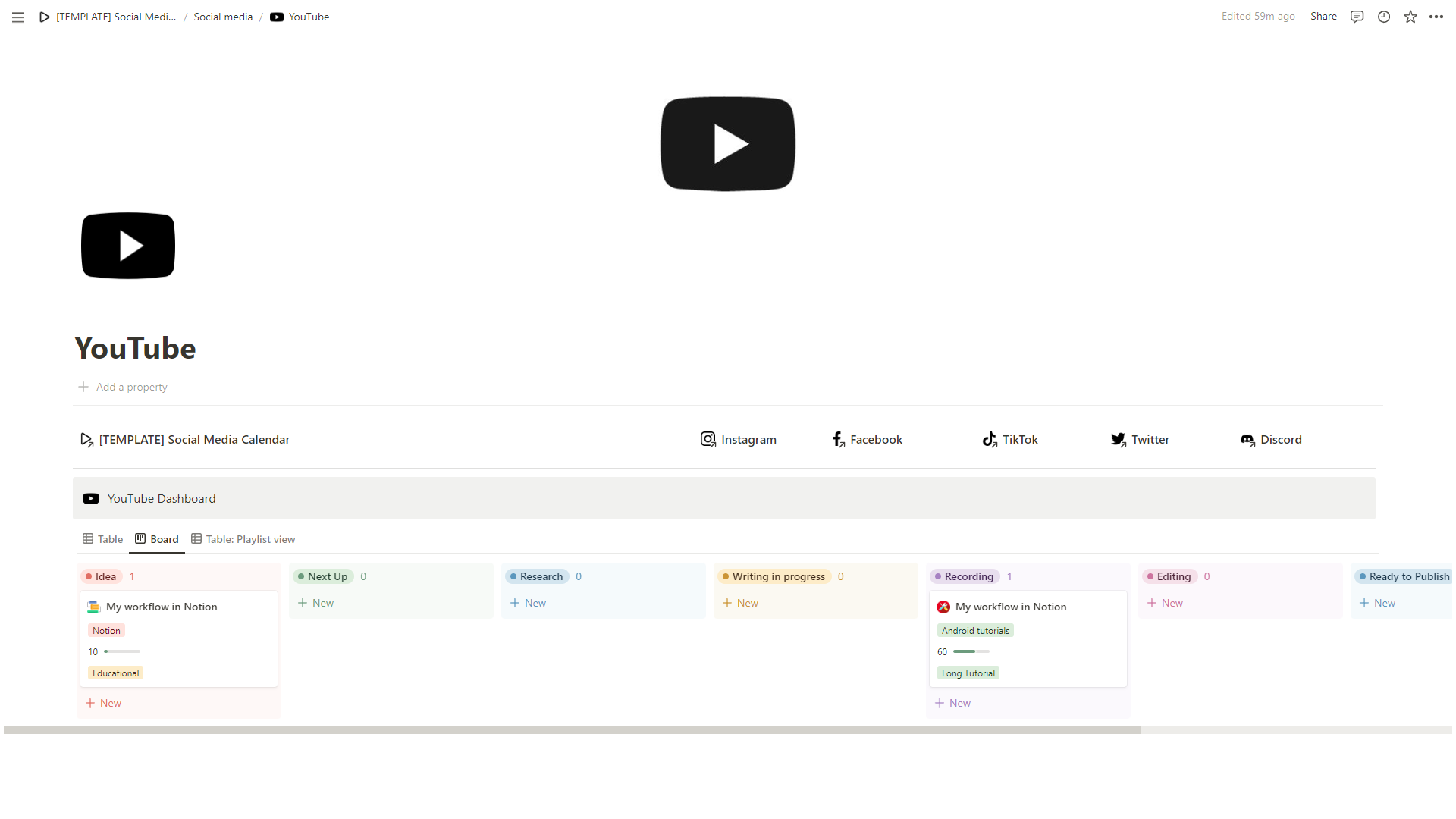
Task: Click the Idea card's page icon
Action: point(94,607)
